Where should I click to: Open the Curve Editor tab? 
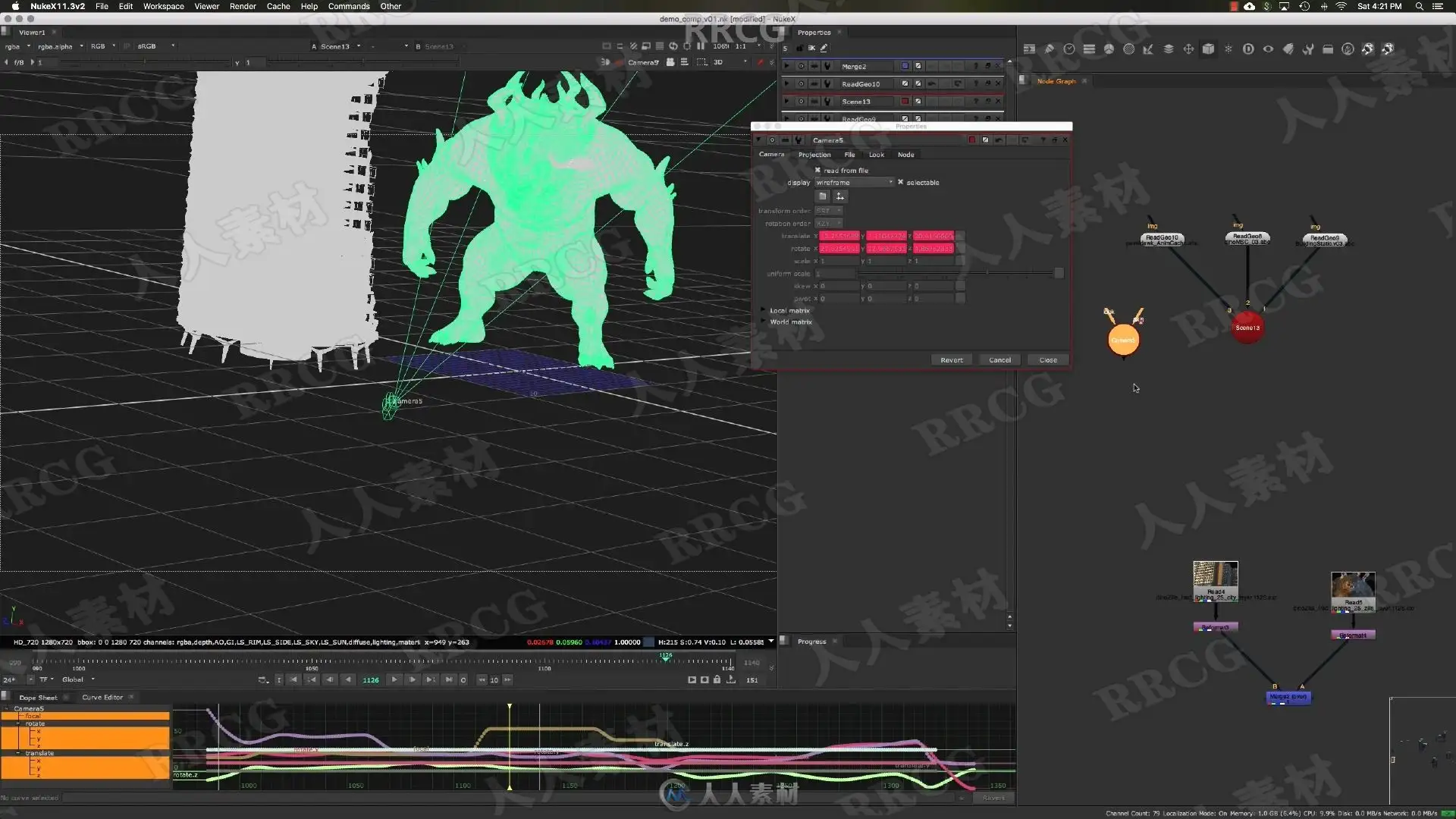[x=102, y=697]
